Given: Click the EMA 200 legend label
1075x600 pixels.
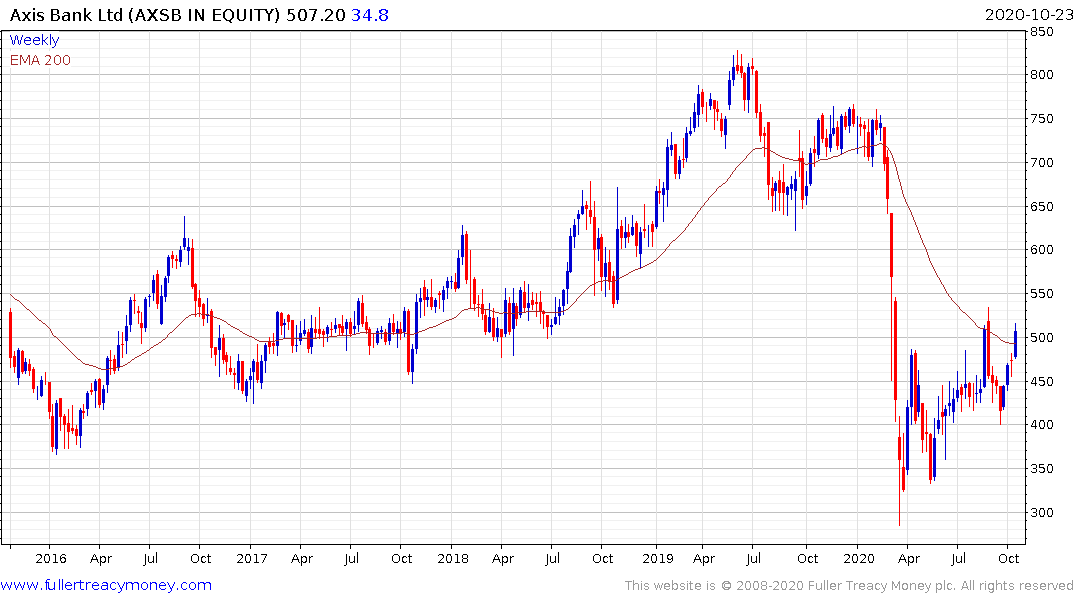Looking at the screenshot, I should click(x=40, y=60).
